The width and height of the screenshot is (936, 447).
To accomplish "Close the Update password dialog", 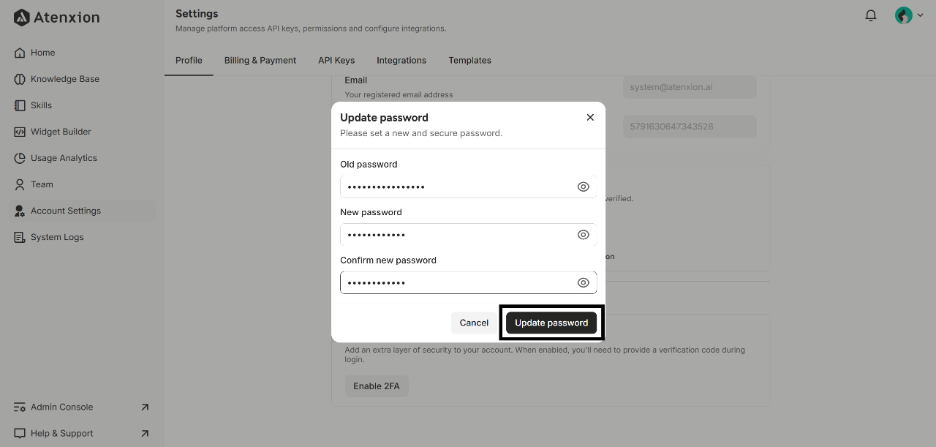I will 590,118.
